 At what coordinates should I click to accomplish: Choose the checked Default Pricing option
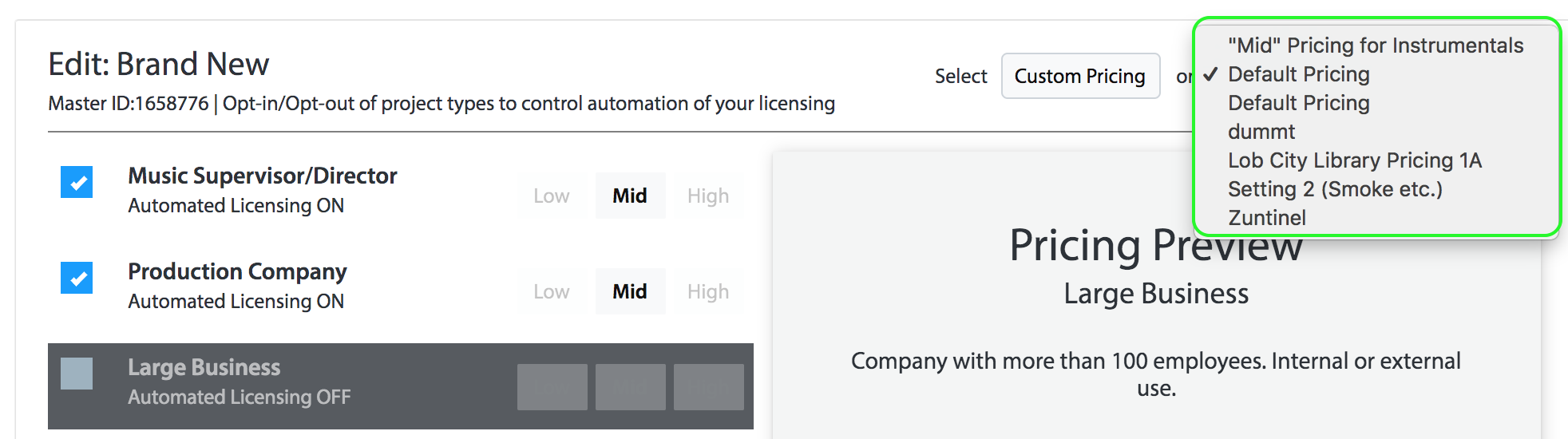1298,74
